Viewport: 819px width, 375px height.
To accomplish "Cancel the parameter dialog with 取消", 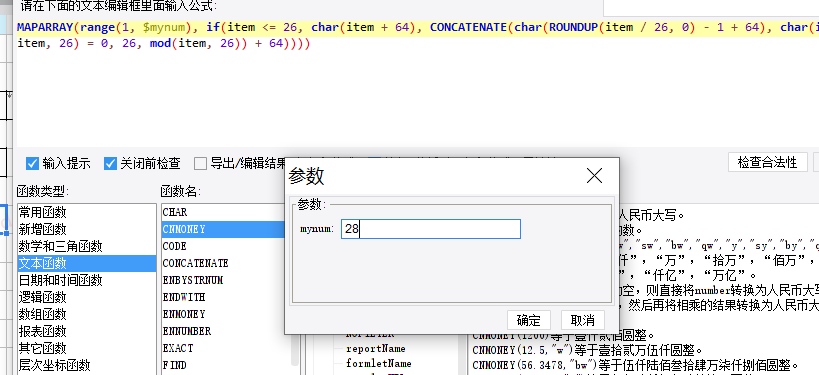I will 582,320.
